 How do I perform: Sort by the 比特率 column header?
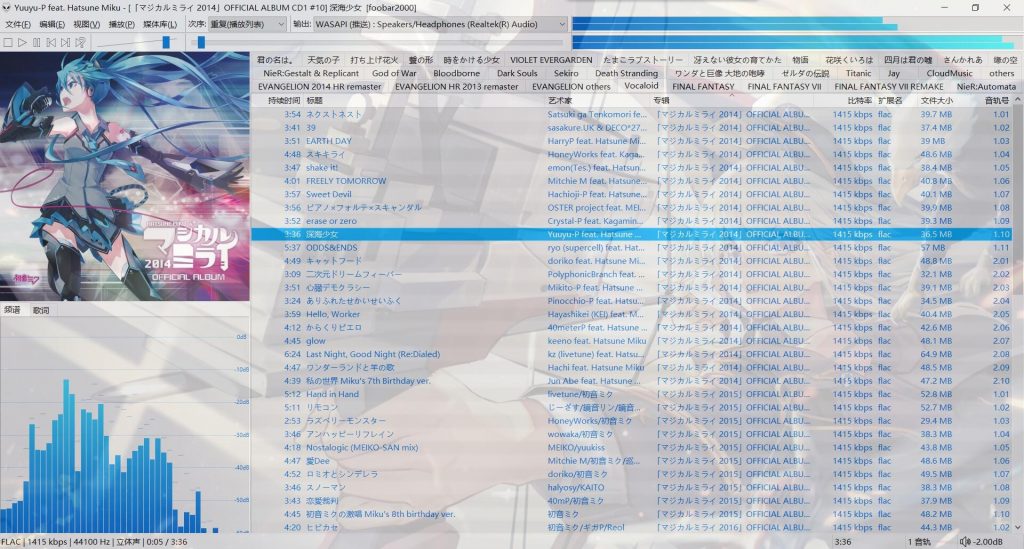859,101
